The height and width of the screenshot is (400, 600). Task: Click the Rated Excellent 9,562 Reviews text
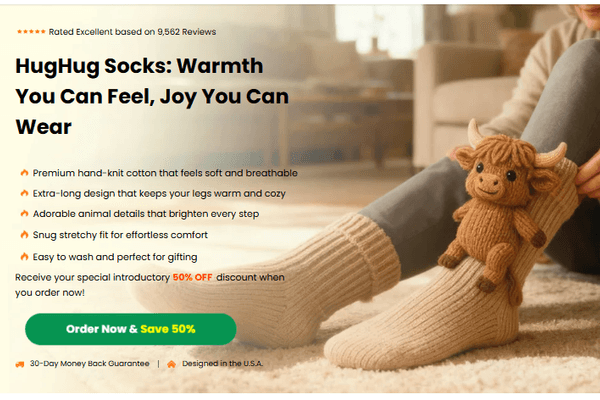[132, 32]
